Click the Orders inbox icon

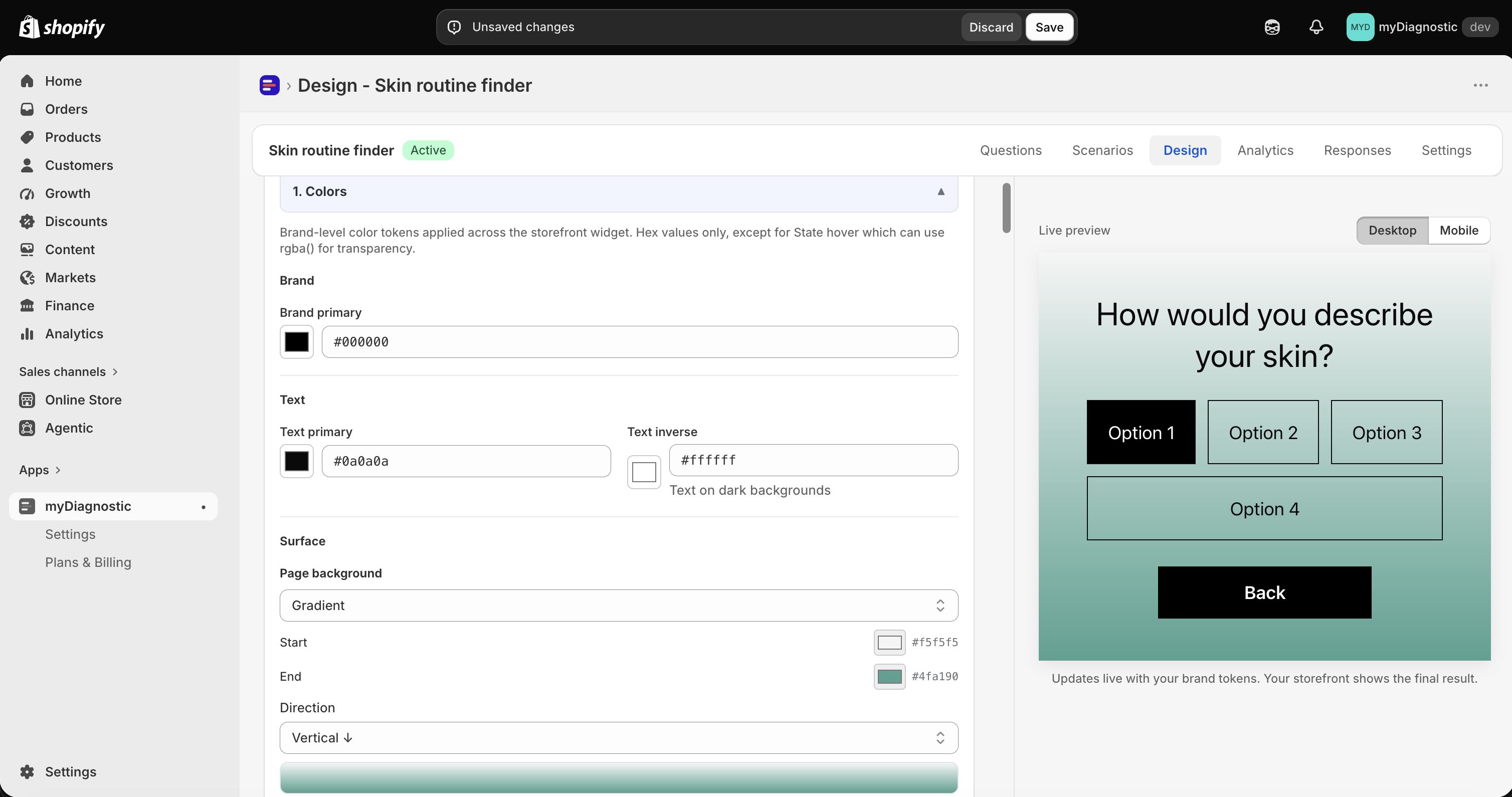coord(27,109)
